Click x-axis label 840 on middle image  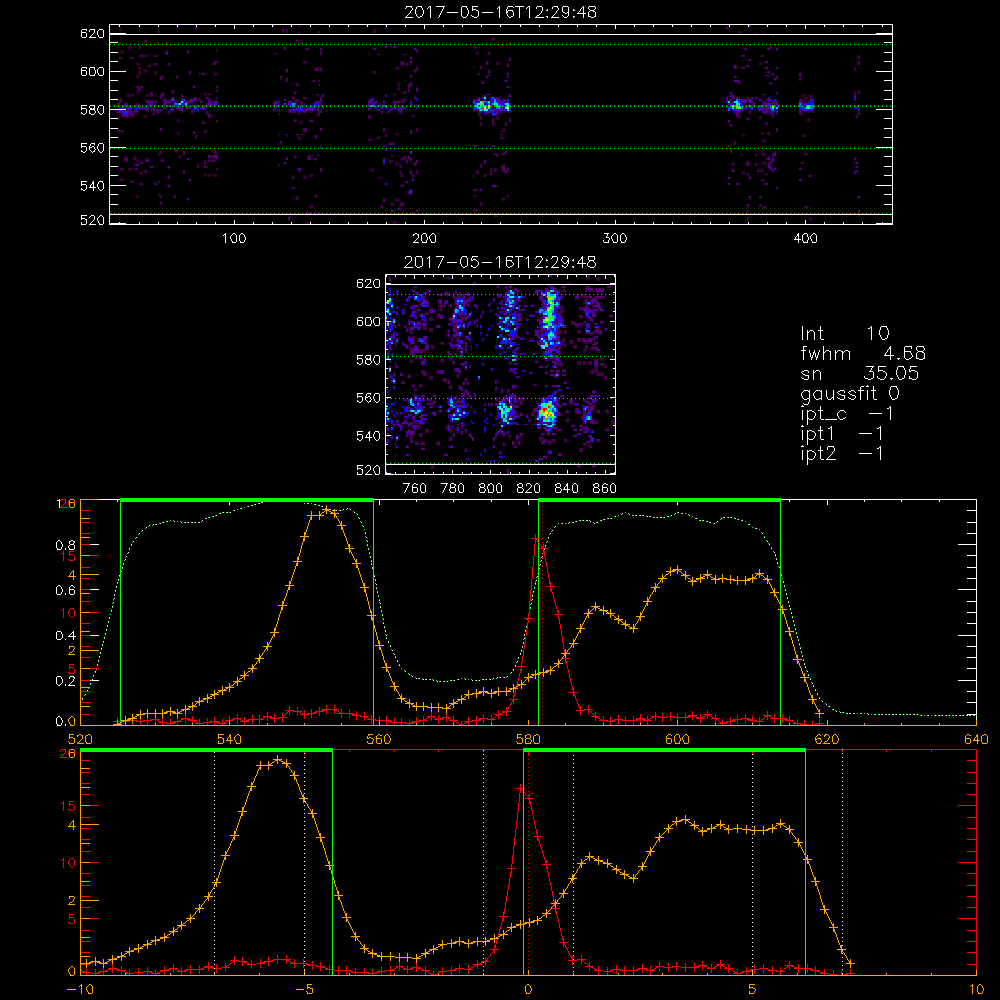566,489
